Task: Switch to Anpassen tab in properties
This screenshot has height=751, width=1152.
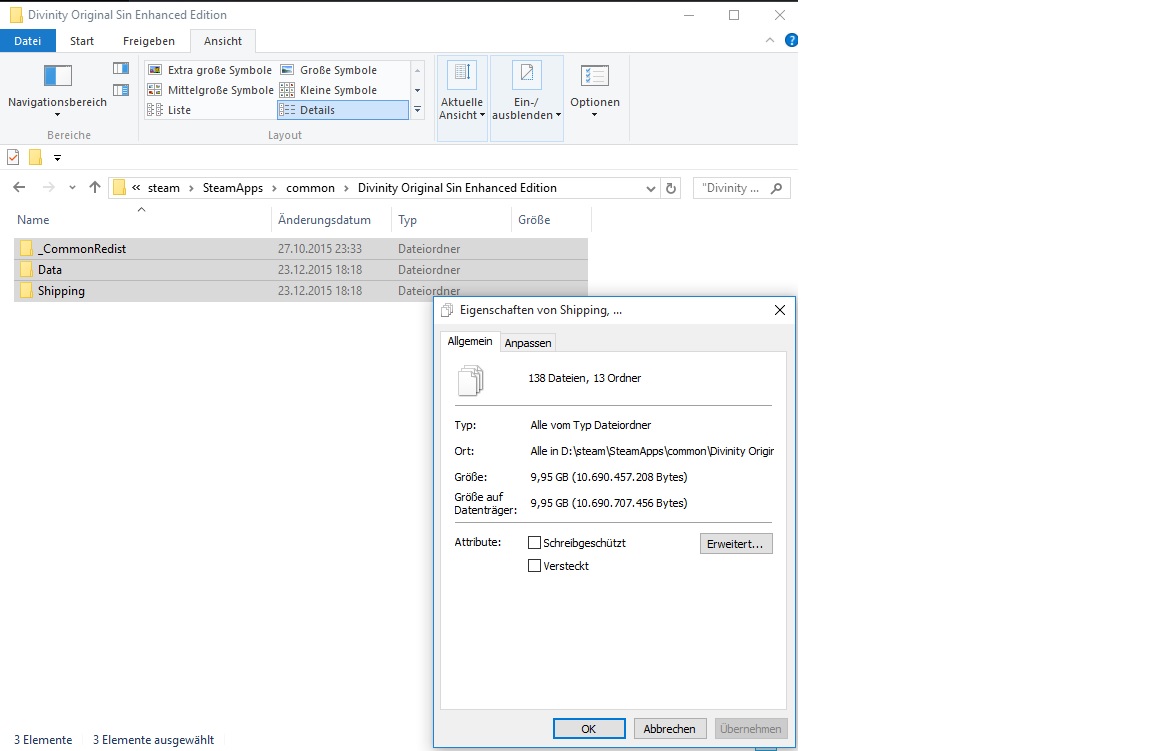Action: [528, 342]
